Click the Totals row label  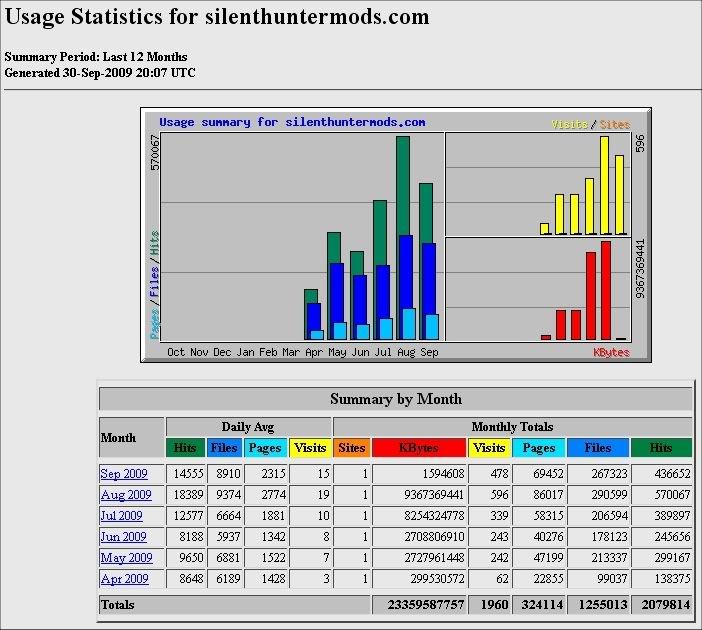click(x=117, y=605)
